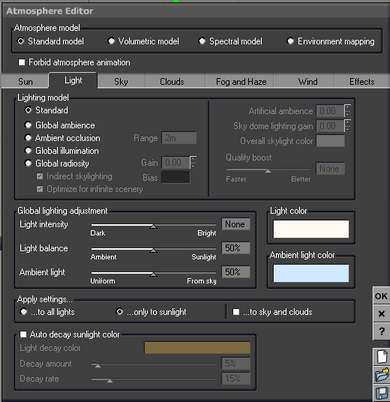The image size is (390, 402).
Task: Click the Light balance 50% field
Action: (236, 248)
